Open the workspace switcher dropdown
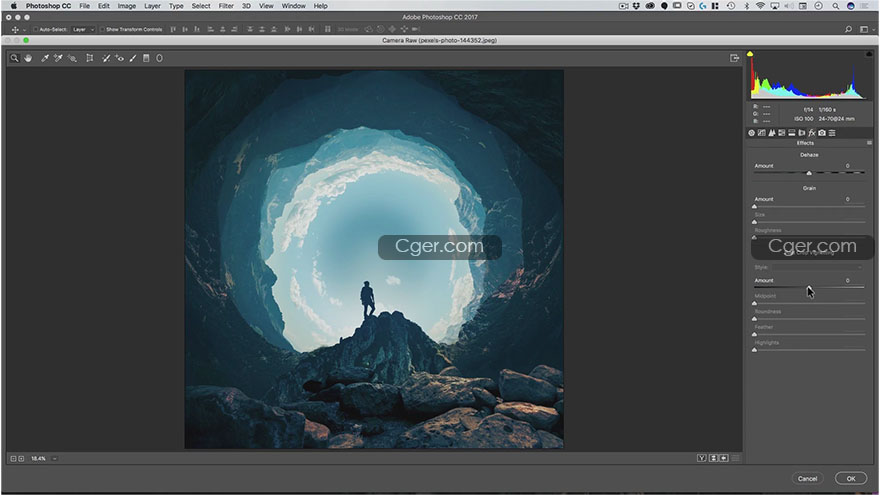The height and width of the screenshot is (495, 880). tap(864, 29)
